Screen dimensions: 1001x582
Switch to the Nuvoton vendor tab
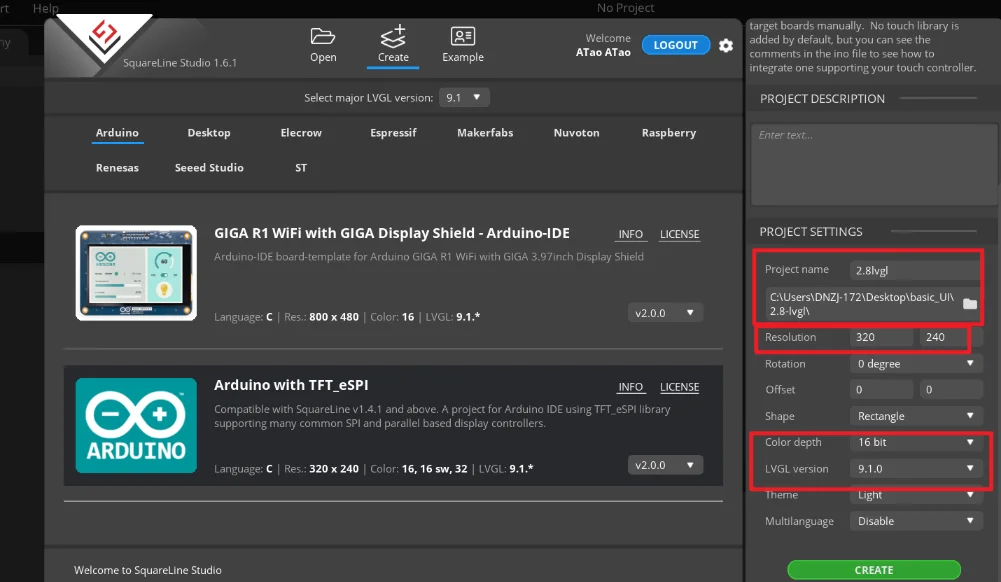point(576,133)
